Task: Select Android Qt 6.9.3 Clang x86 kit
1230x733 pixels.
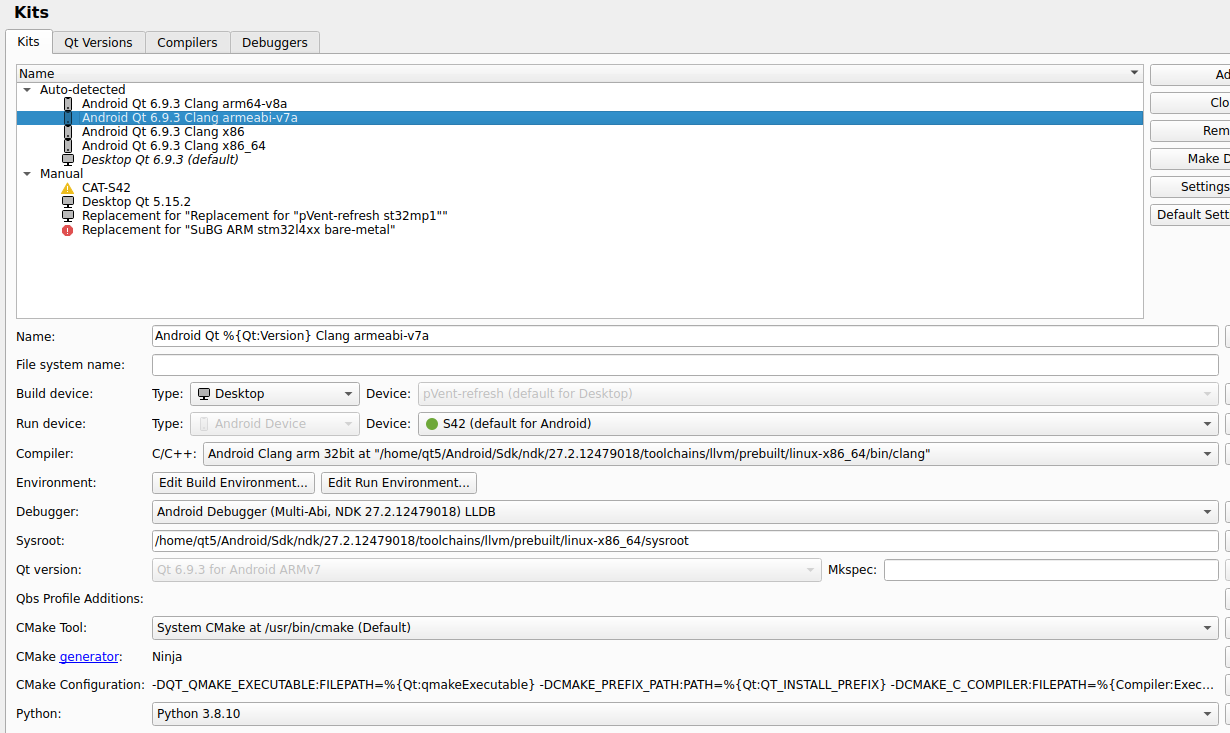Action: pos(163,132)
